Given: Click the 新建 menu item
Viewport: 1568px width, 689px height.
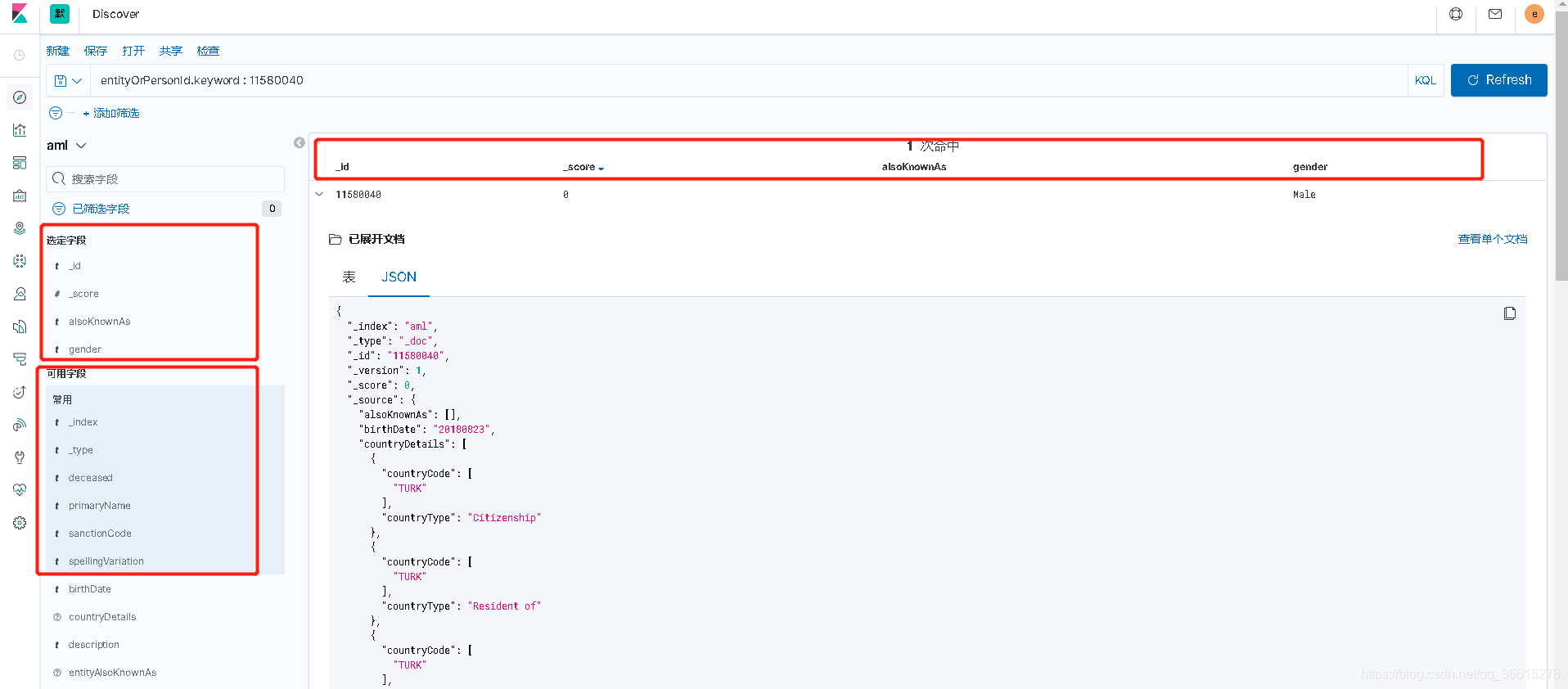Looking at the screenshot, I should click(x=57, y=51).
